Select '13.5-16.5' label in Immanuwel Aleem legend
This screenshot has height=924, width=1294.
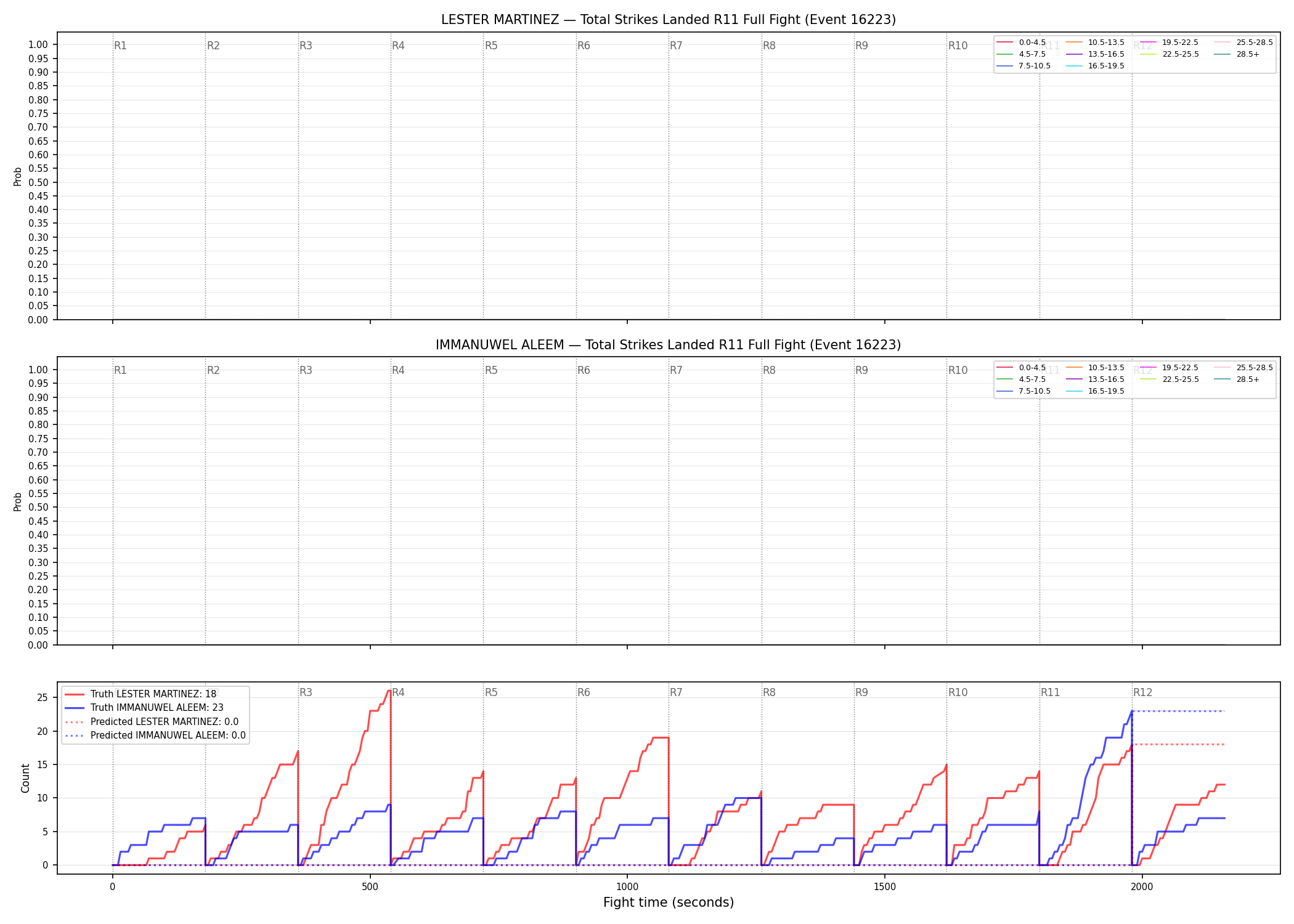1106,379
